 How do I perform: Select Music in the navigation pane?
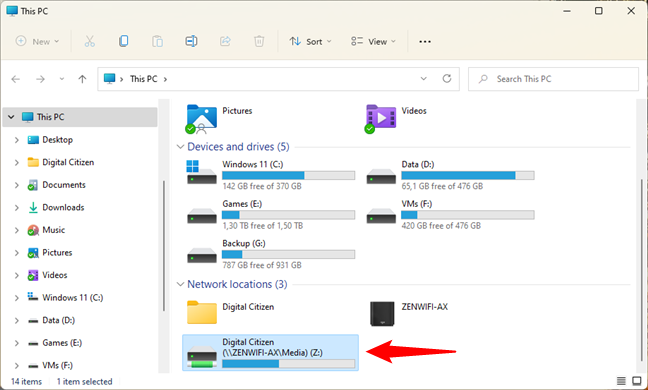[53, 230]
